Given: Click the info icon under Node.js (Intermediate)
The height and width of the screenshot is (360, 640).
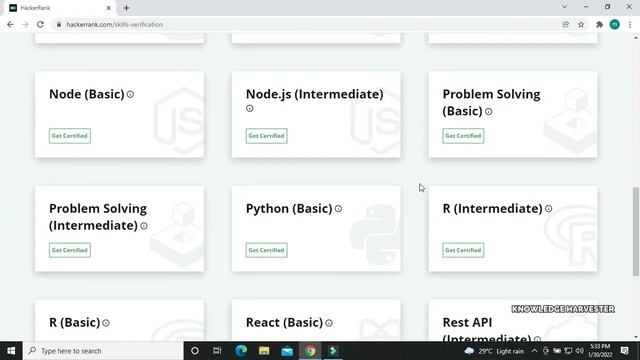Looking at the screenshot, I should [250, 108].
